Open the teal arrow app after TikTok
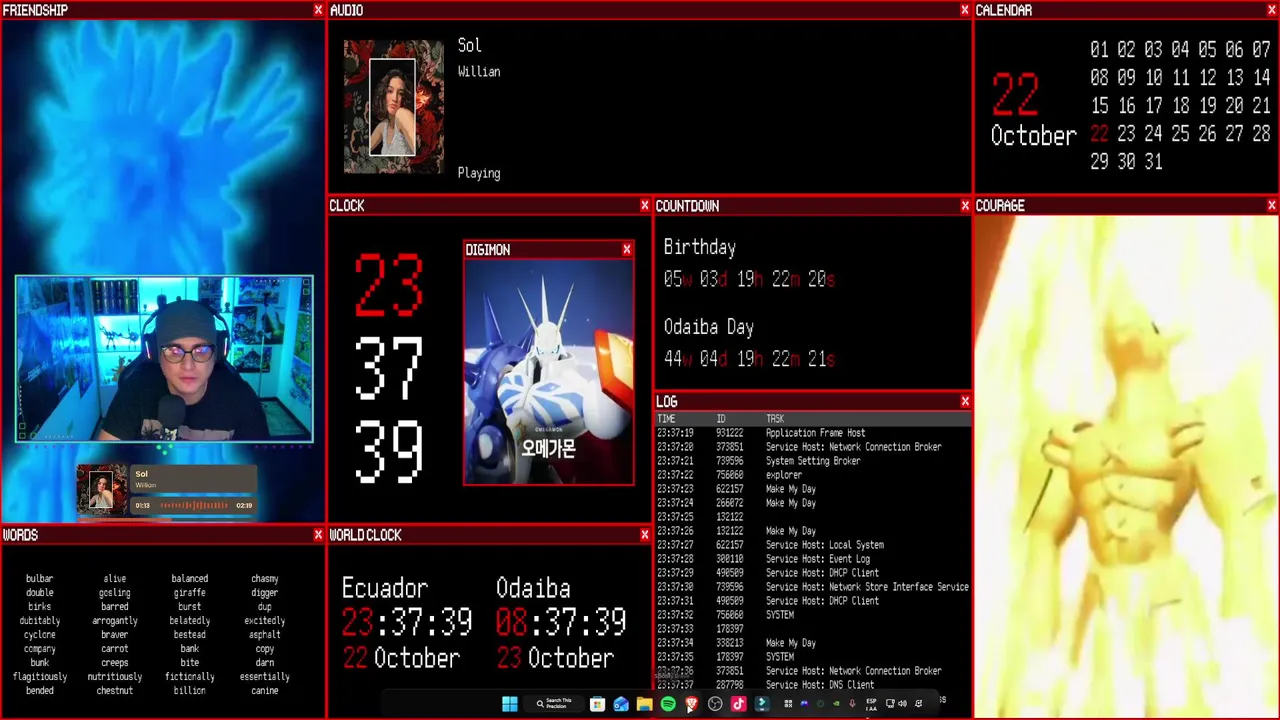Image resolution: width=1280 pixels, height=720 pixels. [762, 704]
